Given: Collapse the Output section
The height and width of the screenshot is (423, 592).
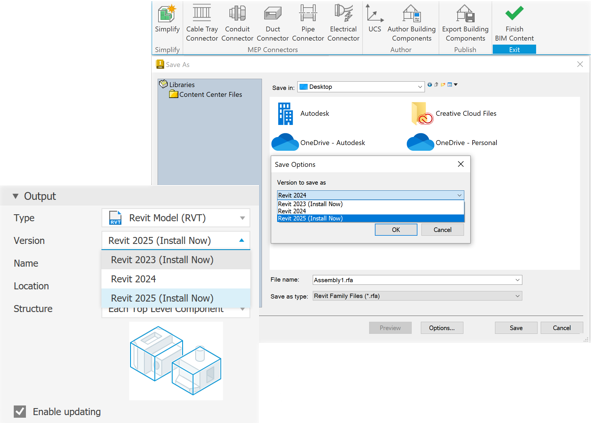Looking at the screenshot, I should tap(15, 196).
